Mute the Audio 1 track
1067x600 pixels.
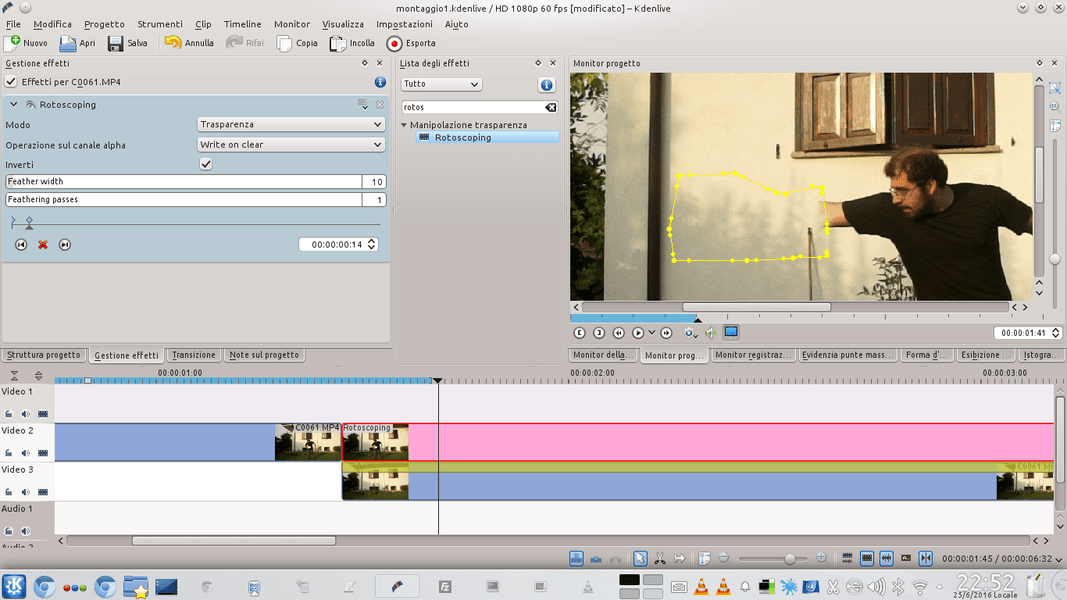tap(24, 531)
